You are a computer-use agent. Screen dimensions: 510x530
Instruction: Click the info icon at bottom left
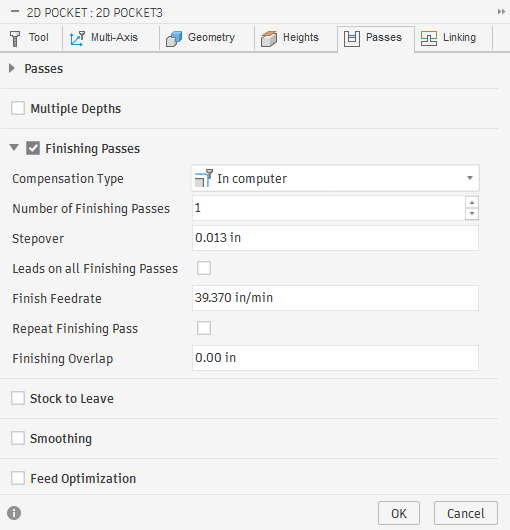click(14, 513)
